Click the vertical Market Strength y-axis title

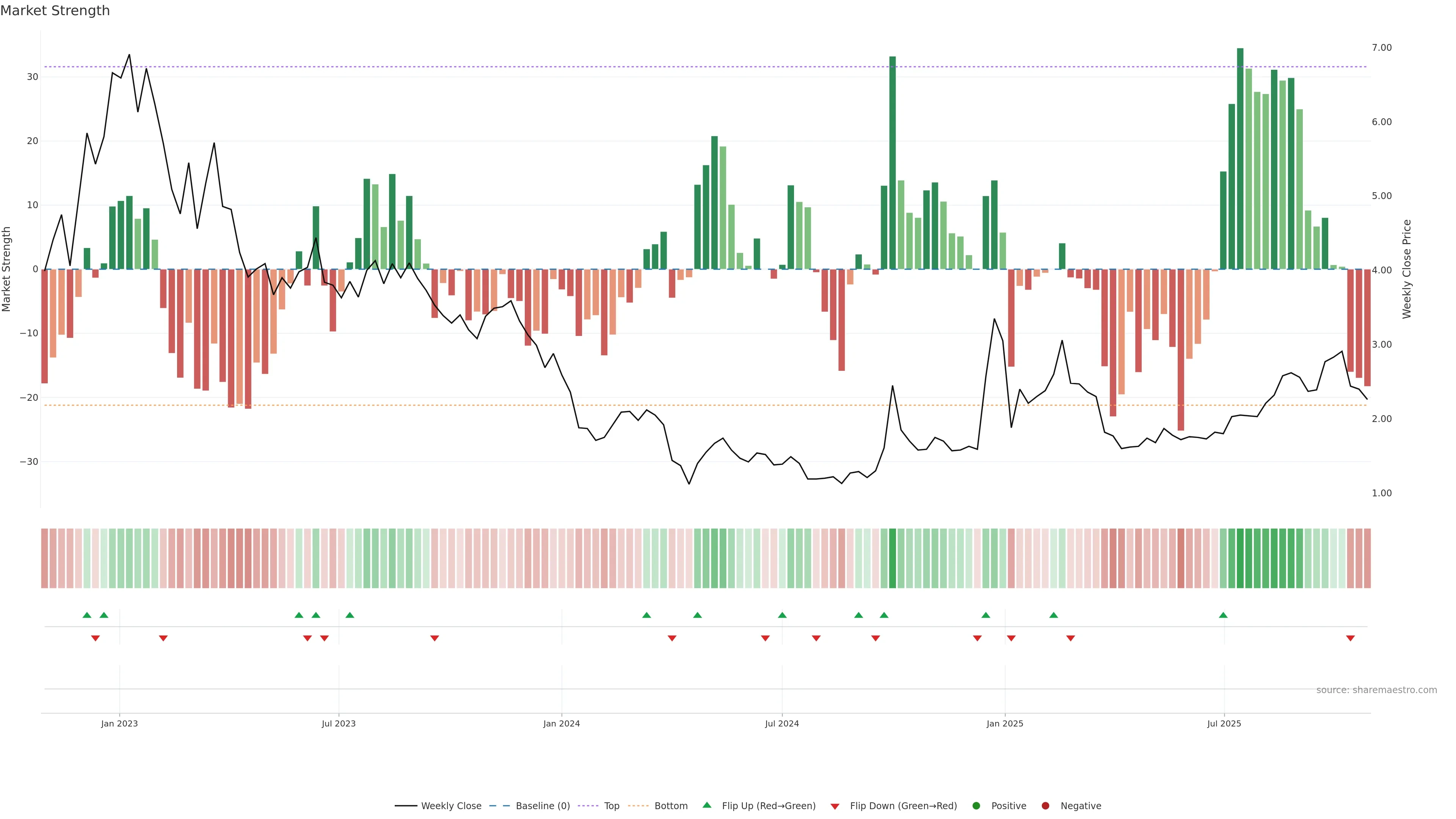pyautogui.click(x=7, y=269)
